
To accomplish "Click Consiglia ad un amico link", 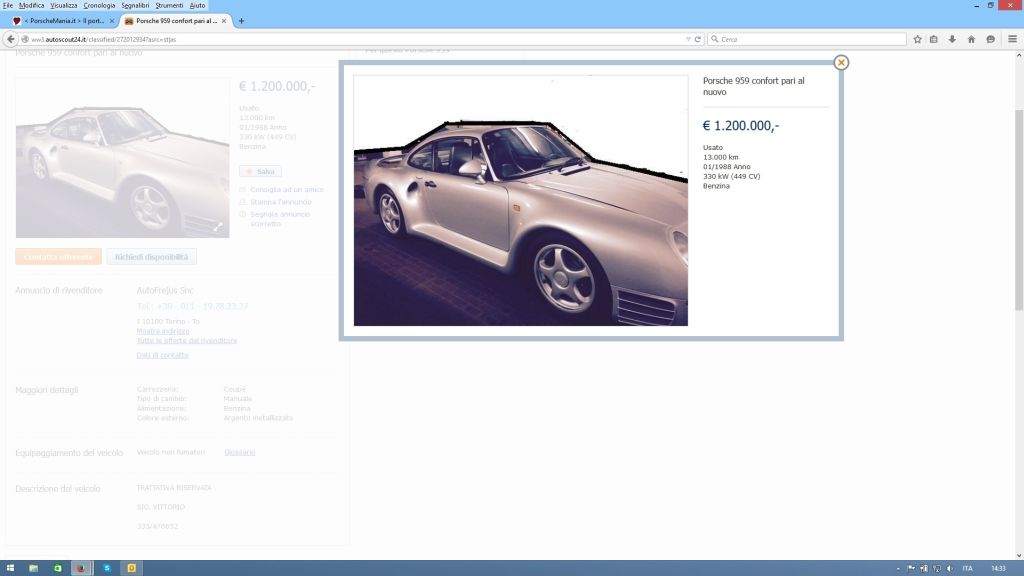I will [287, 189].
